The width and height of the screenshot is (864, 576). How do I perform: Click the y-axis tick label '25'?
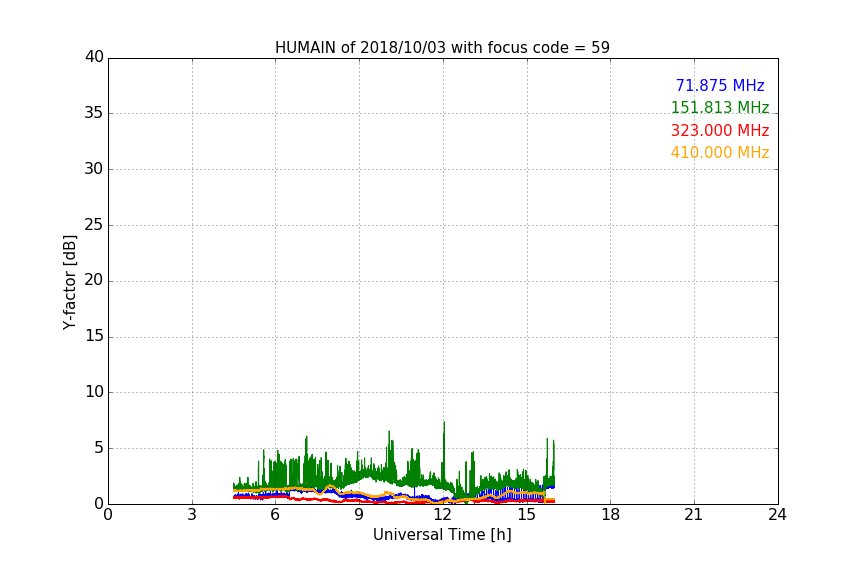coord(94,224)
